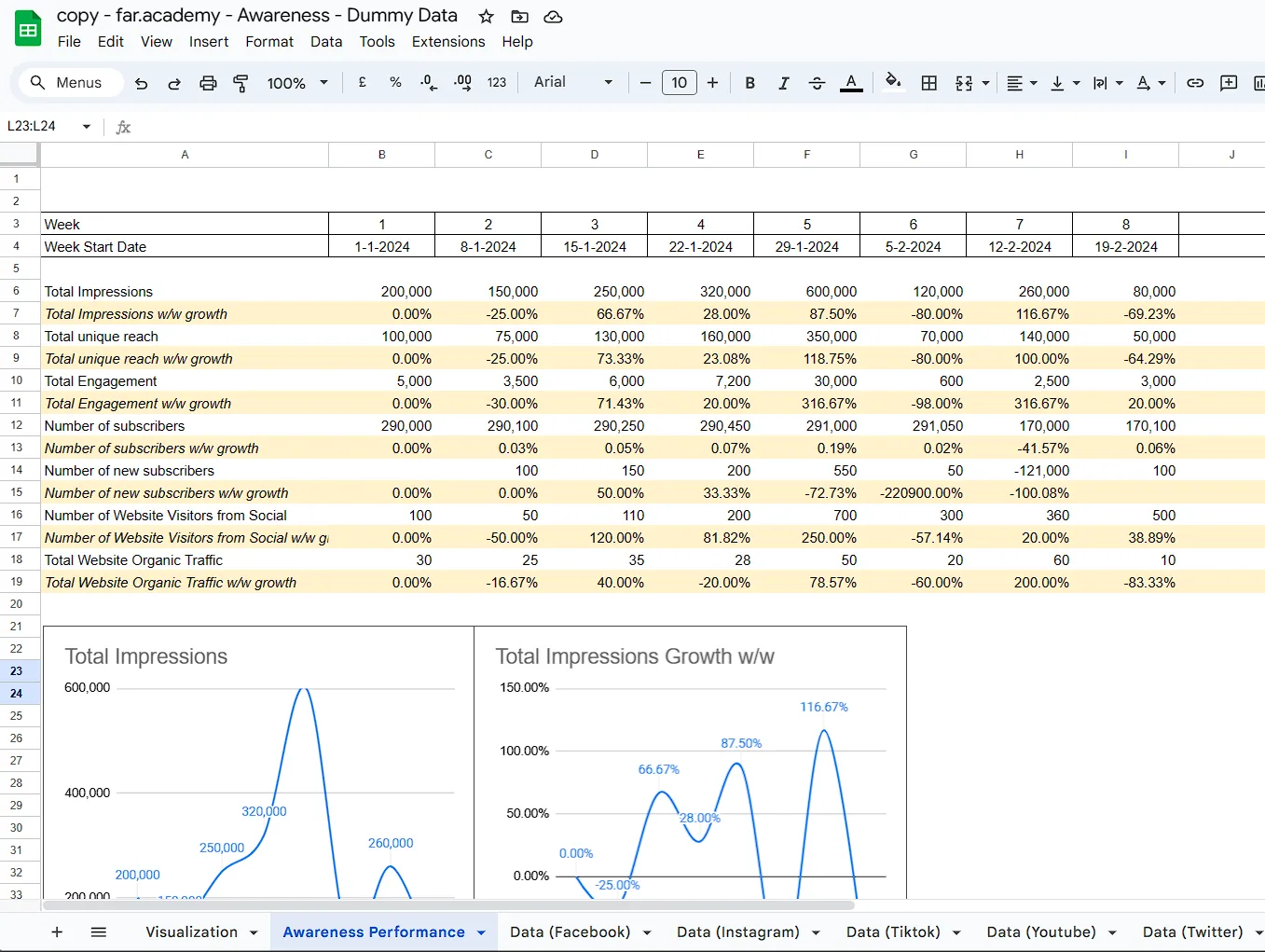The height and width of the screenshot is (952, 1265).
Task: Activate the paint format tool
Action: [x=241, y=83]
